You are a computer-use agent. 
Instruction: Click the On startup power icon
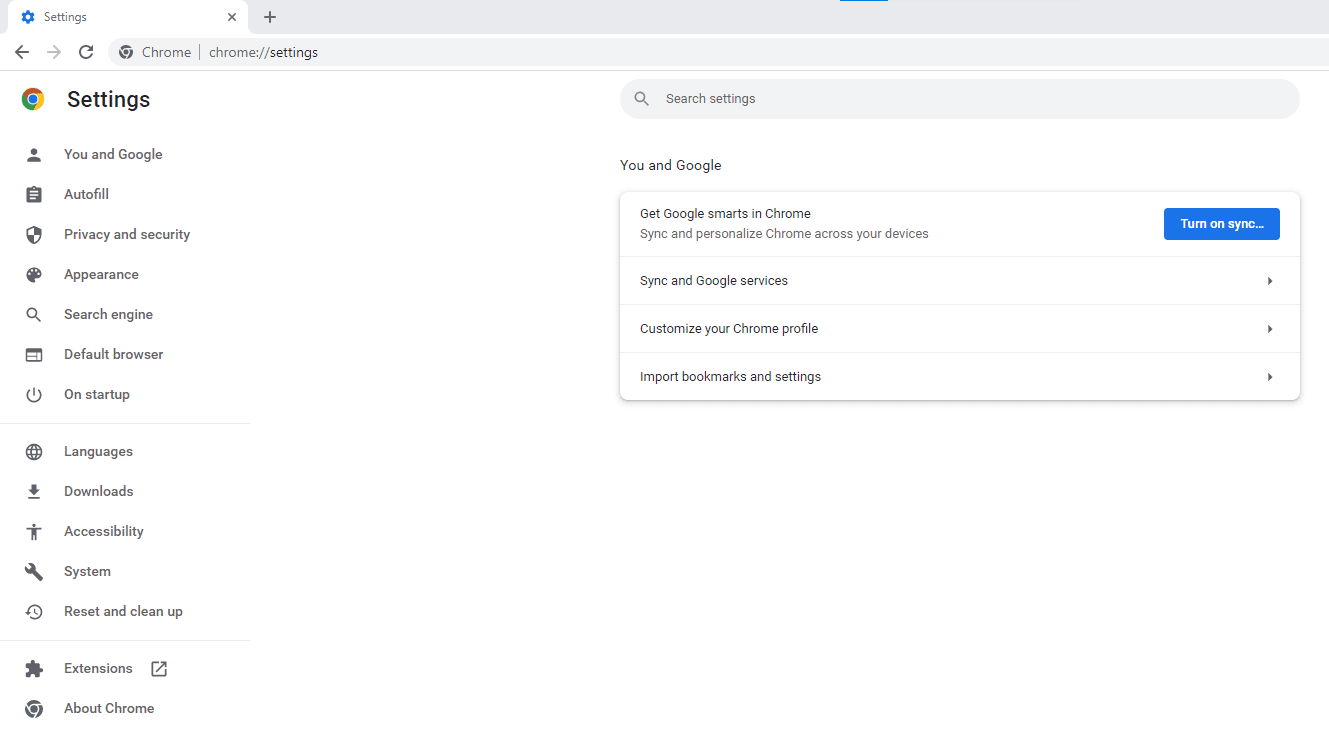(34, 395)
